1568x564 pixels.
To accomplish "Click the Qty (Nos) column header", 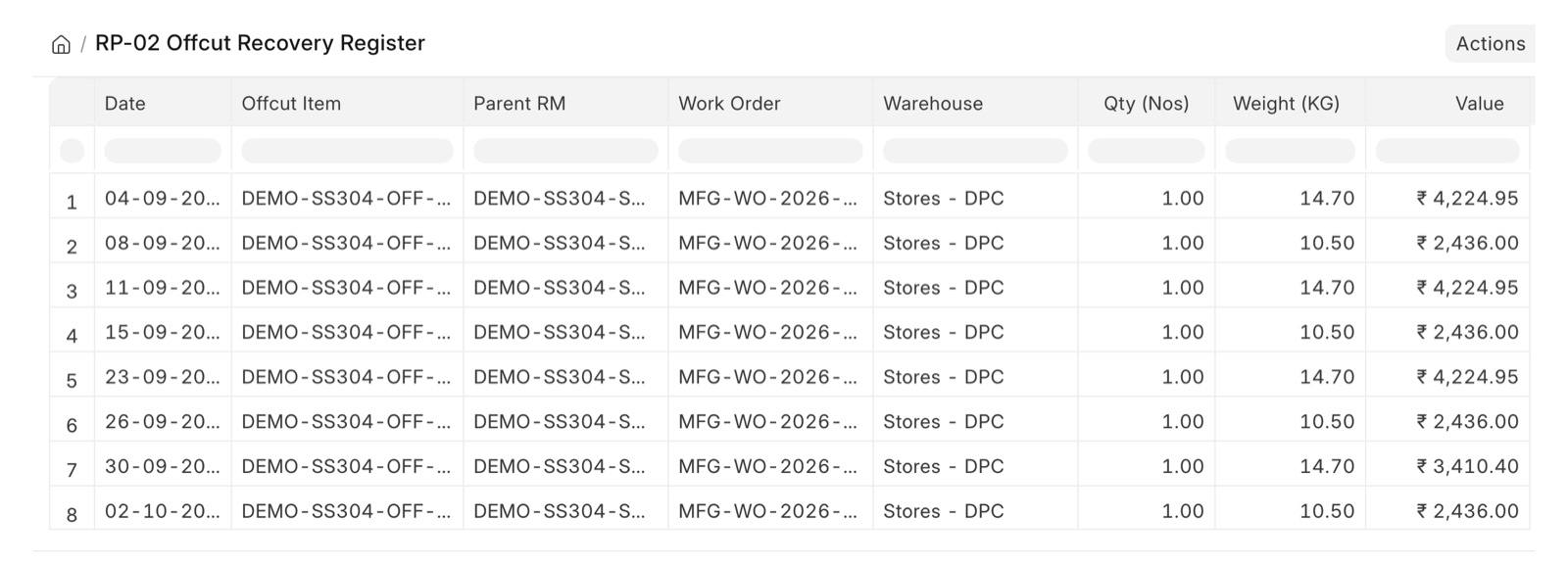I will [x=1147, y=103].
